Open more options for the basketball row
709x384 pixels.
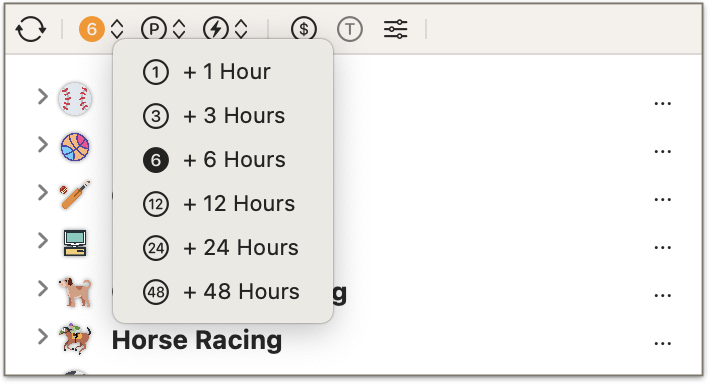[662, 152]
